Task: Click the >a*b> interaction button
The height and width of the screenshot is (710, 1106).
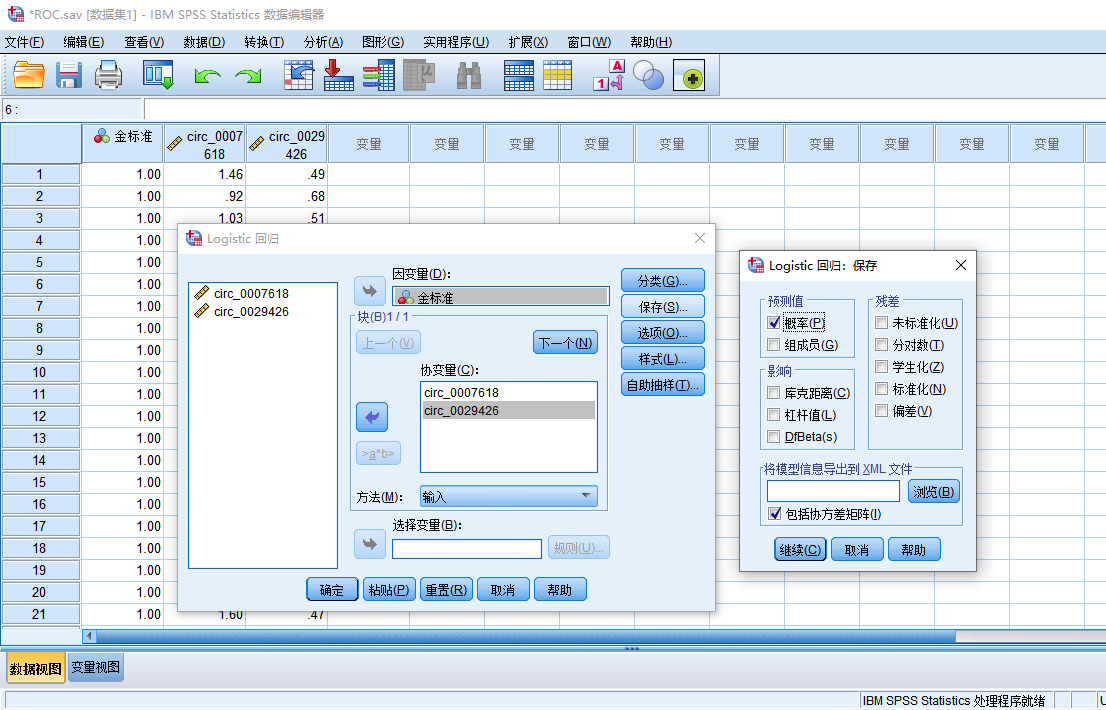Action: tap(379, 453)
